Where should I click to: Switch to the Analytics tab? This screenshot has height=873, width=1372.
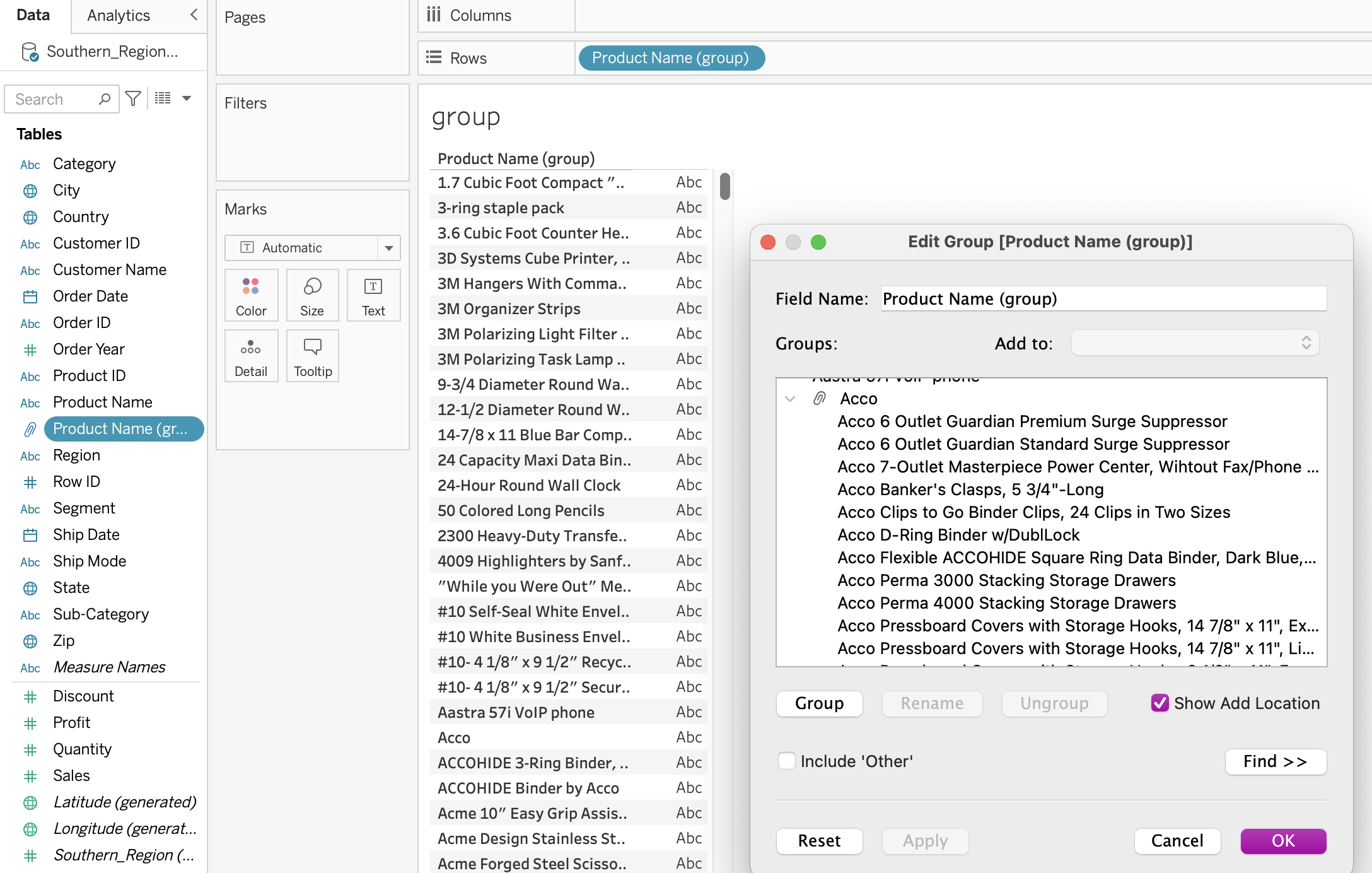tap(119, 15)
